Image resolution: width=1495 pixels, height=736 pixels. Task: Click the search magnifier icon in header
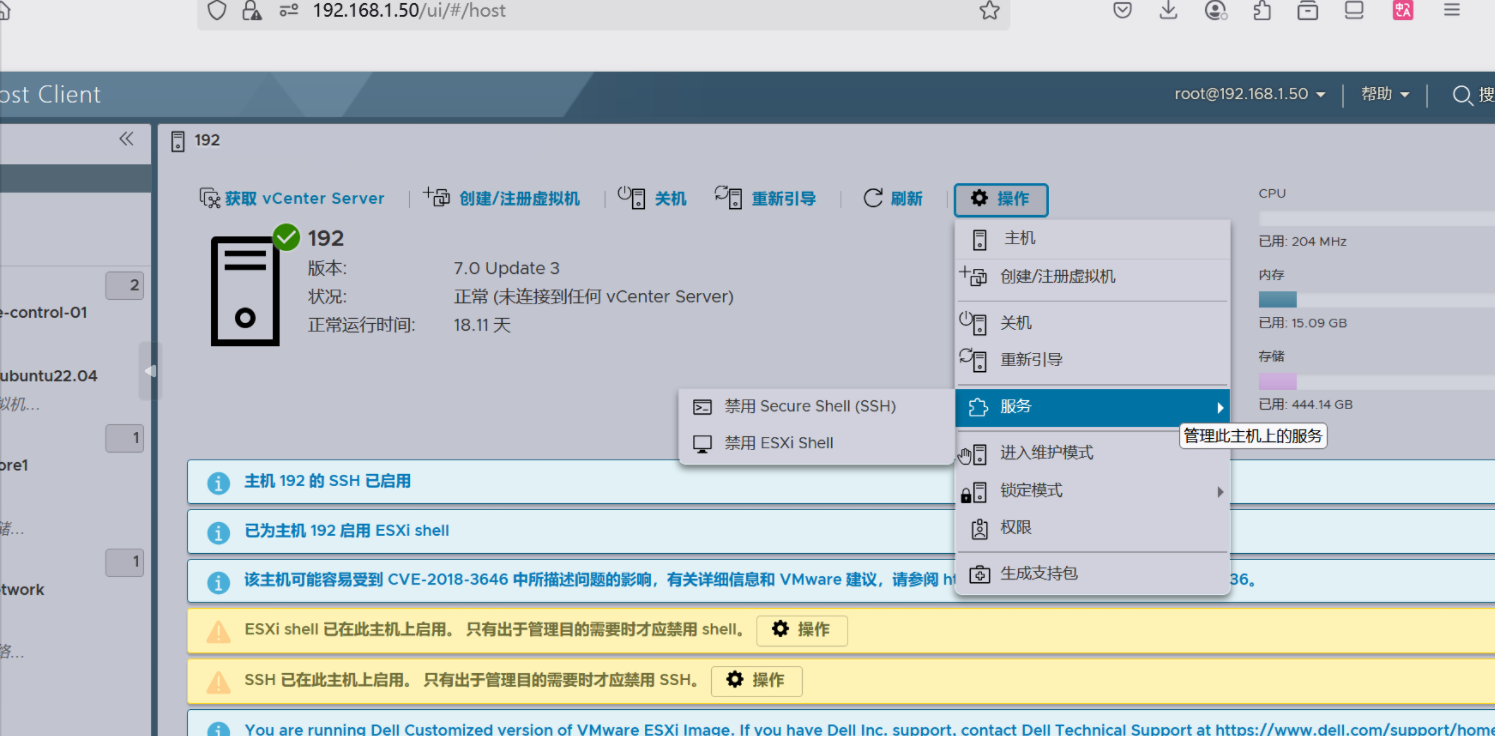[x=1462, y=95]
